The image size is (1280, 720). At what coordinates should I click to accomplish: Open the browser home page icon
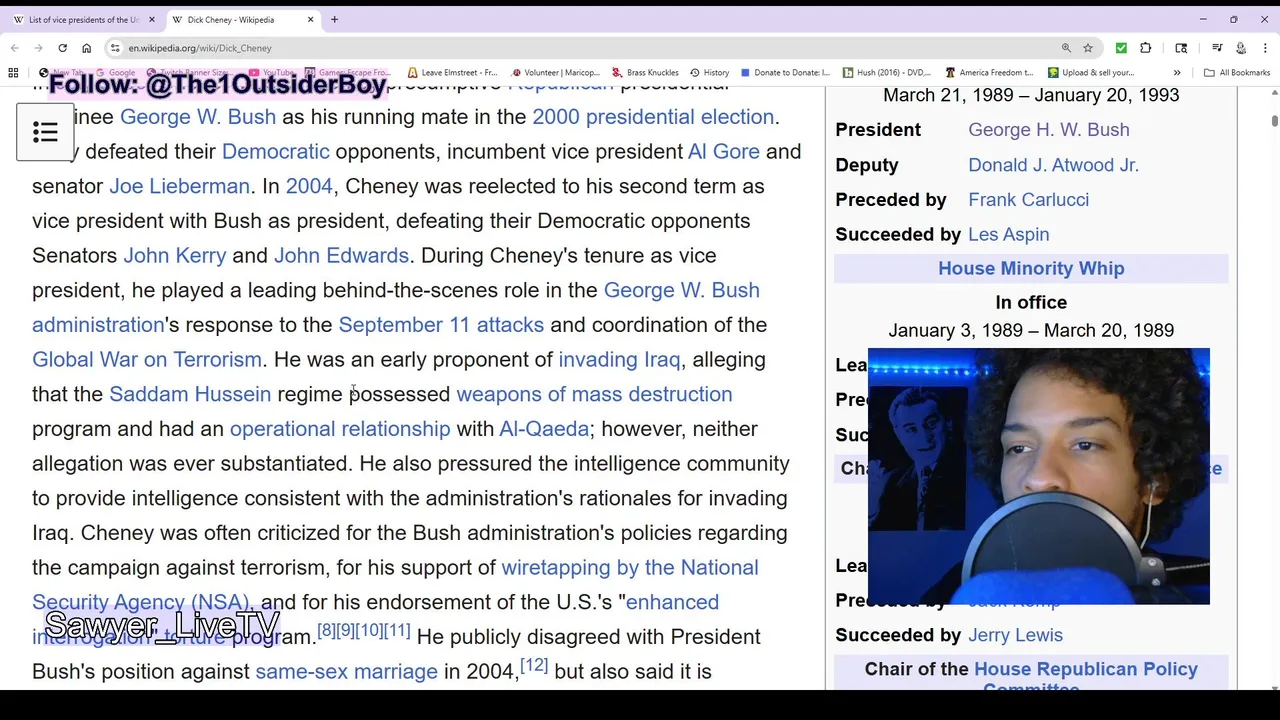pos(86,48)
